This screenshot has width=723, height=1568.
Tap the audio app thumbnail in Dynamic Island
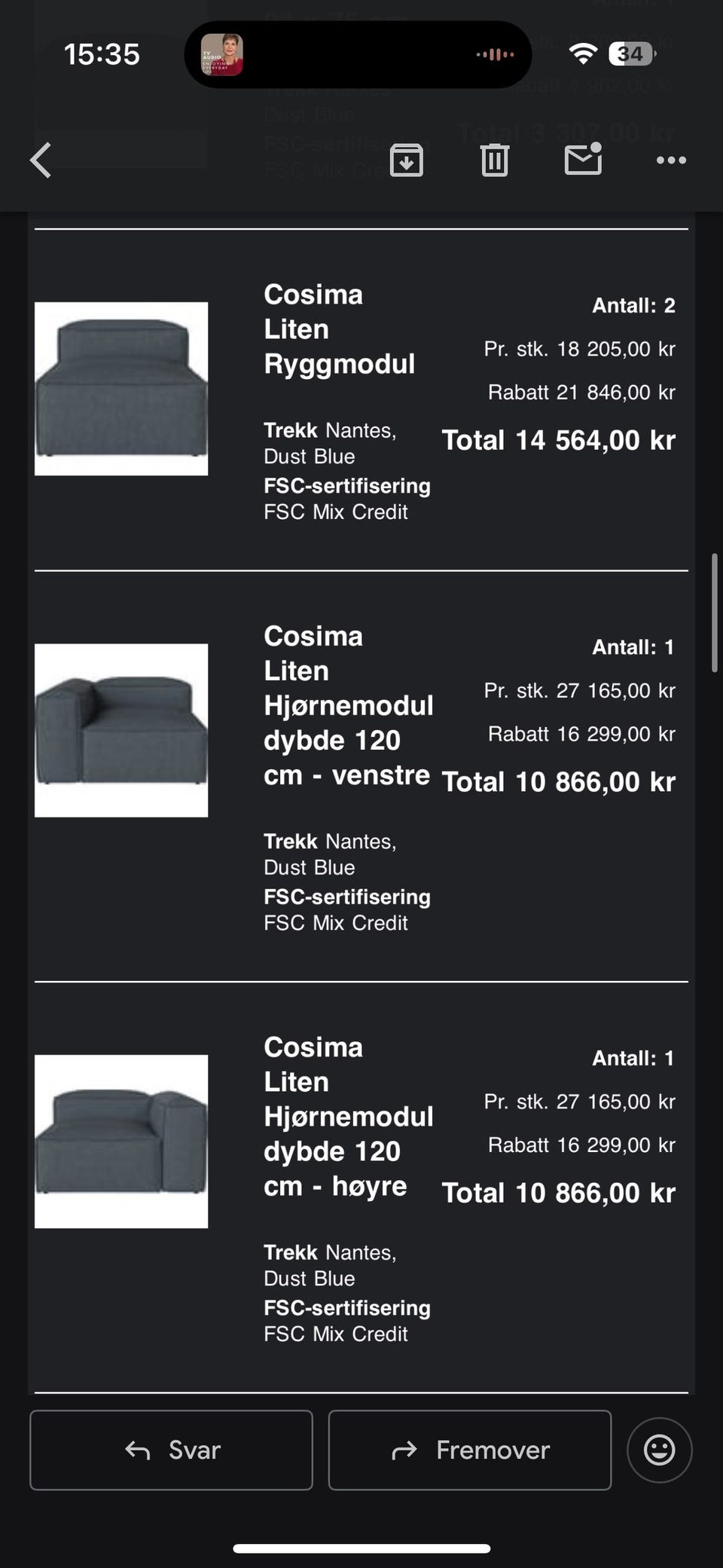[x=221, y=54]
